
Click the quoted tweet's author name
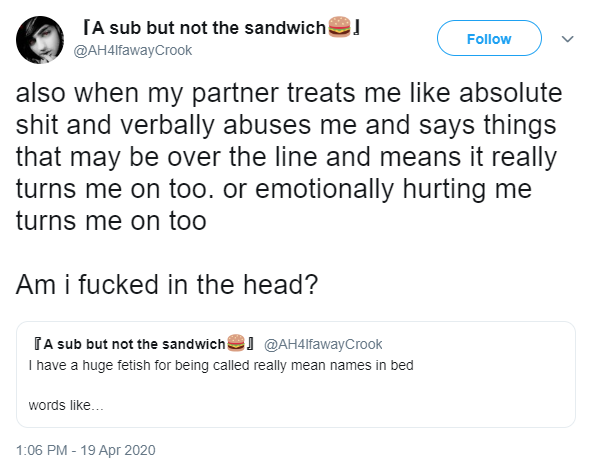(x=144, y=344)
